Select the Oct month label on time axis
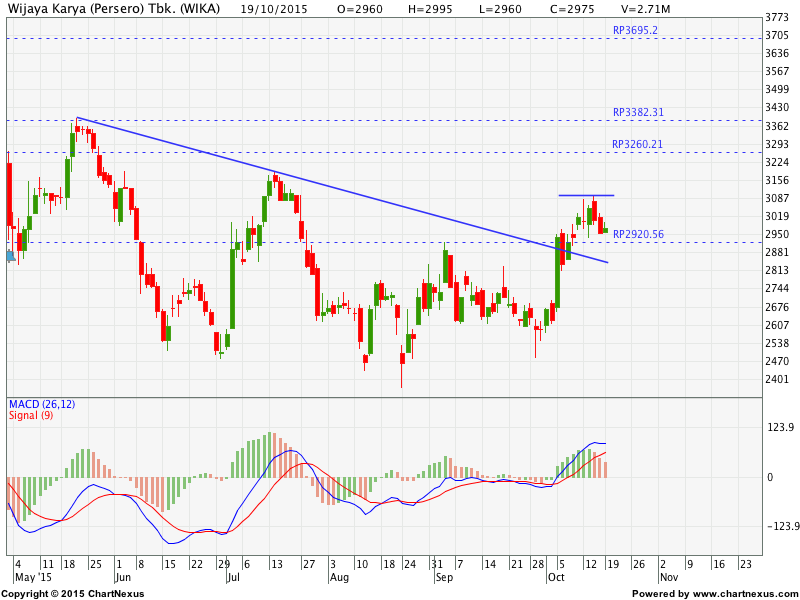 555,577
